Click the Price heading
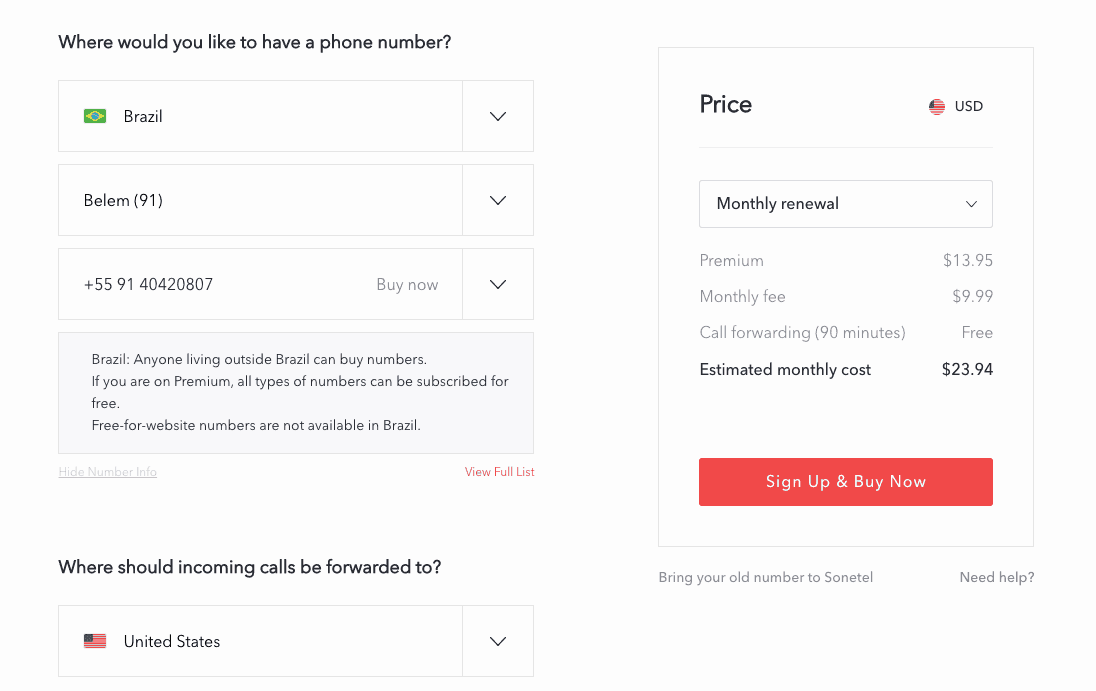Viewport: 1096px width, 691px height. coord(725,104)
